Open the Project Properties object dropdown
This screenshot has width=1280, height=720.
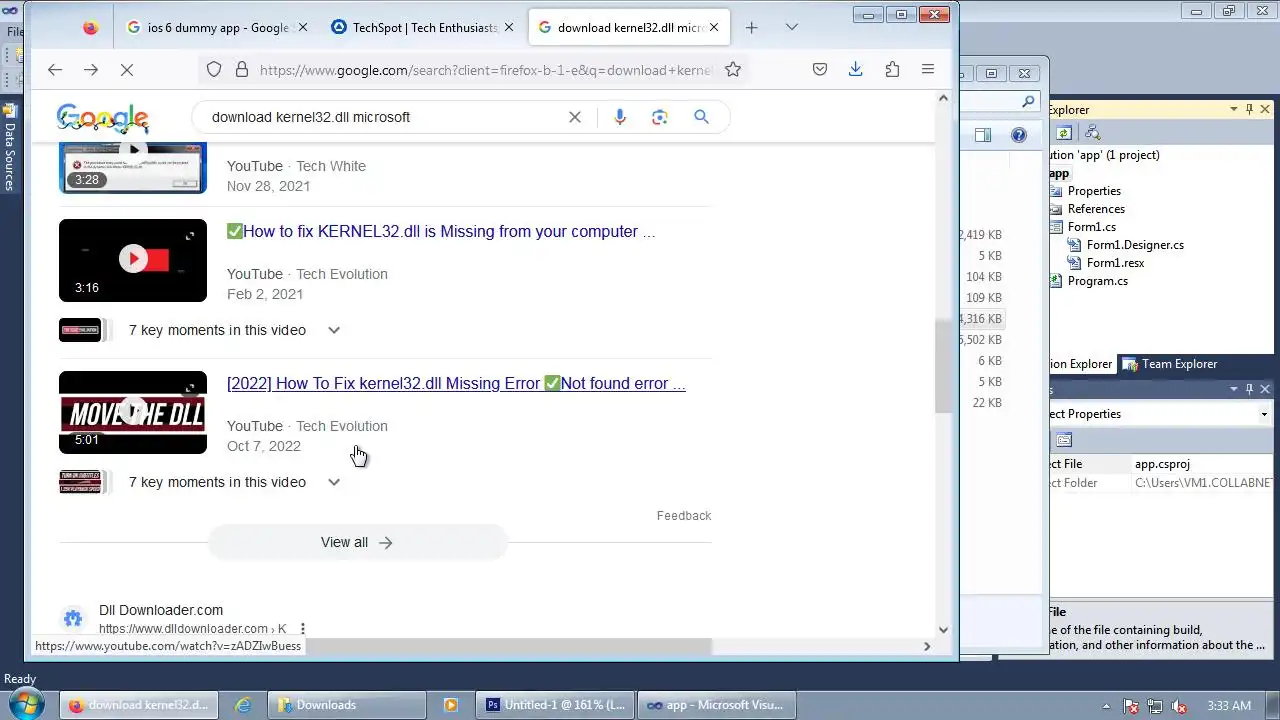(1264, 414)
